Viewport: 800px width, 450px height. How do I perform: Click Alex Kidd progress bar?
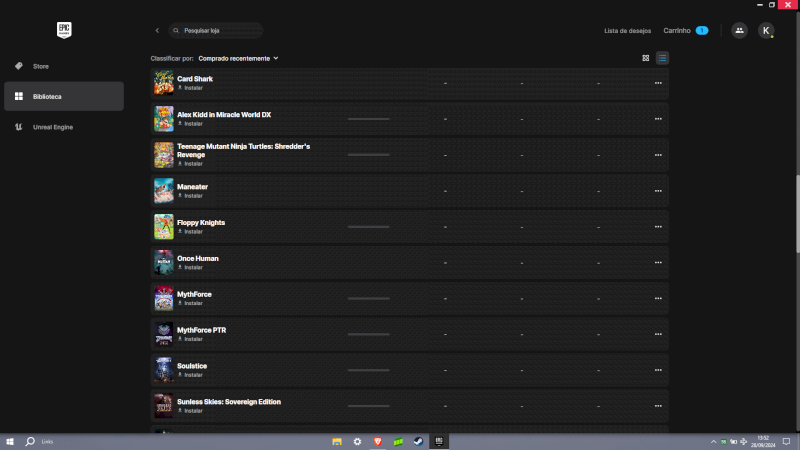tap(368, 119)
